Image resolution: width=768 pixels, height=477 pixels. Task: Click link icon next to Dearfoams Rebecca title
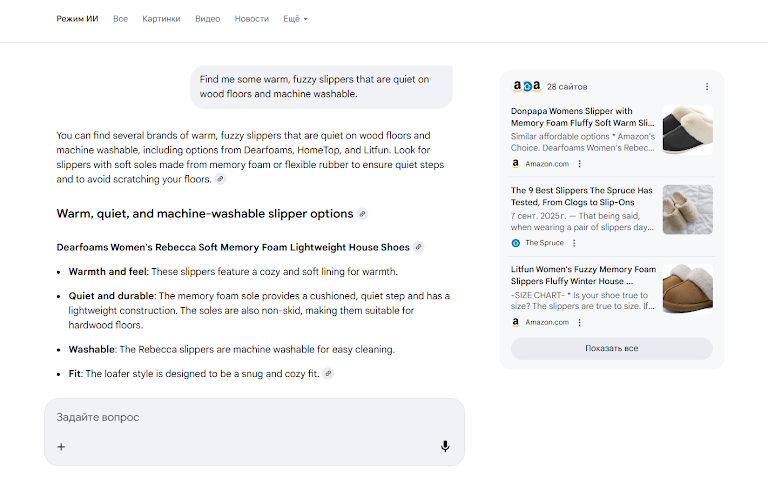click(418, 247)
